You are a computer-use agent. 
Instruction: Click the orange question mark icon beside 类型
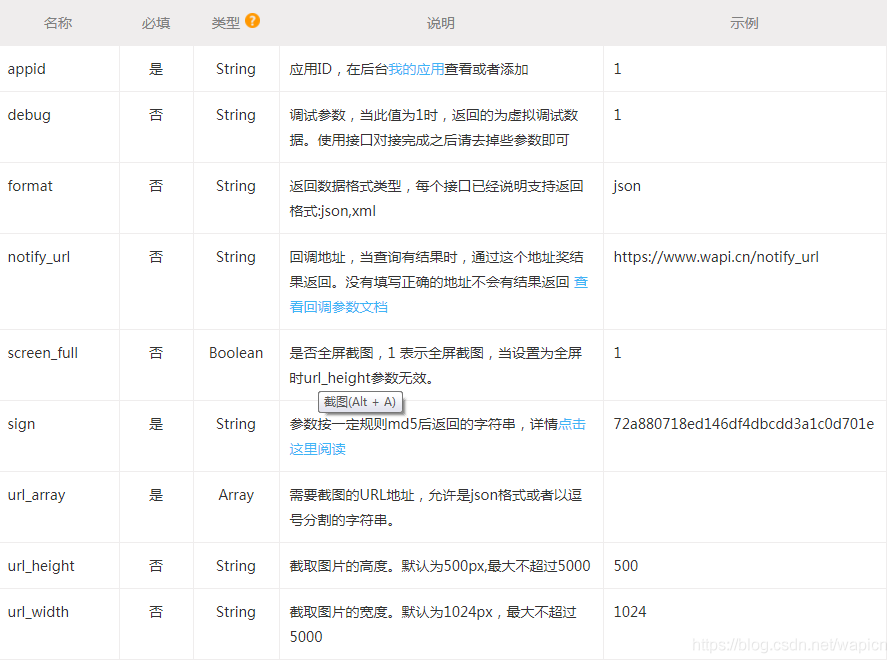click(x=252, y=21)
